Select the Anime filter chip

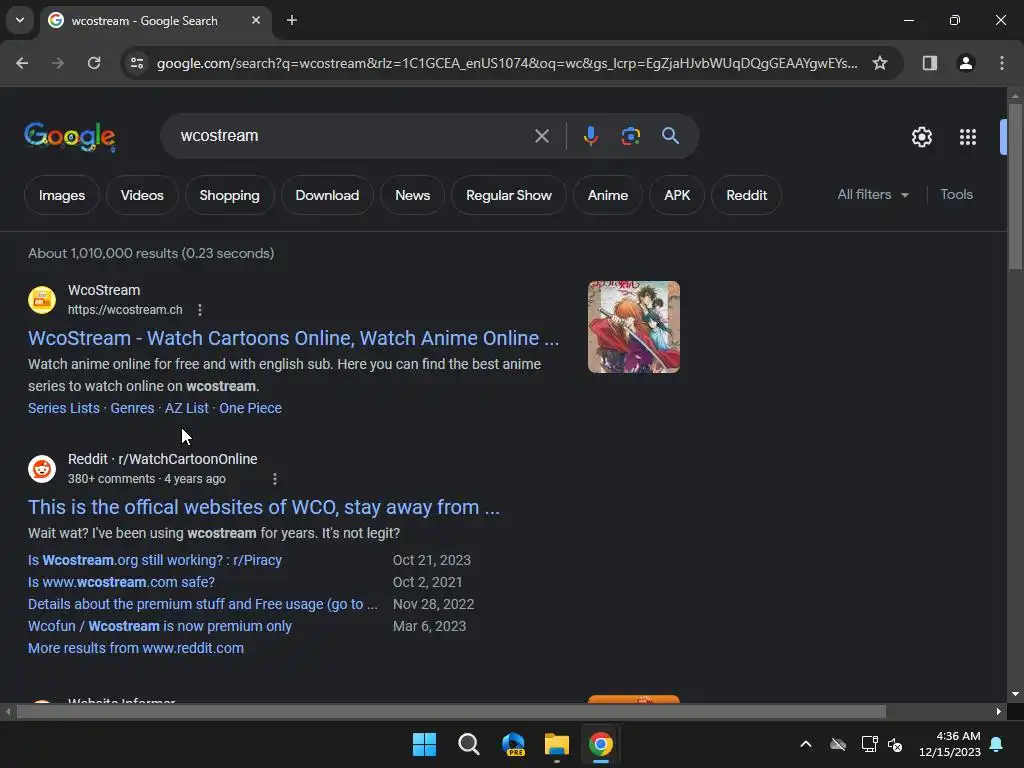click(608, 195)
